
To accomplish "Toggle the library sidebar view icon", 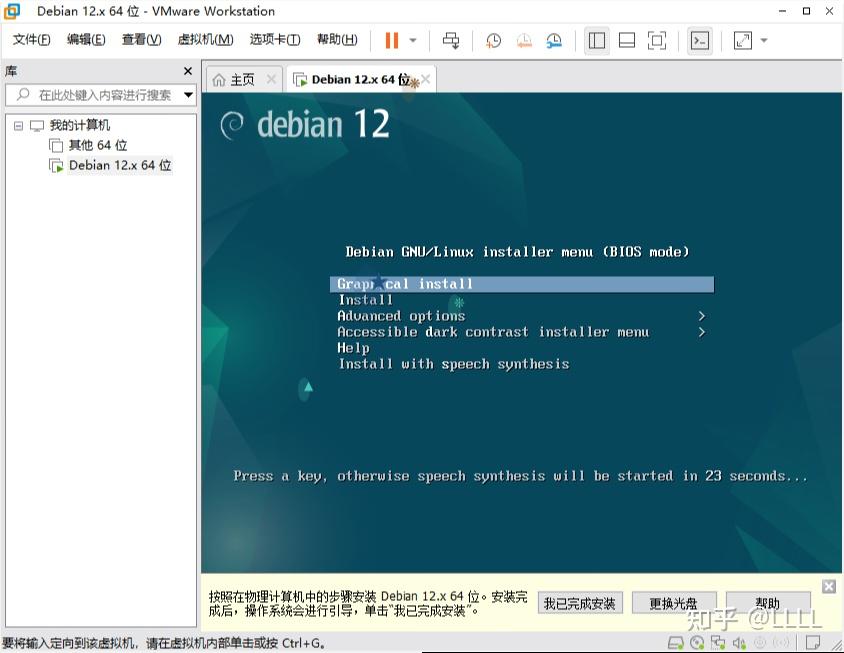I will [596, 40].
